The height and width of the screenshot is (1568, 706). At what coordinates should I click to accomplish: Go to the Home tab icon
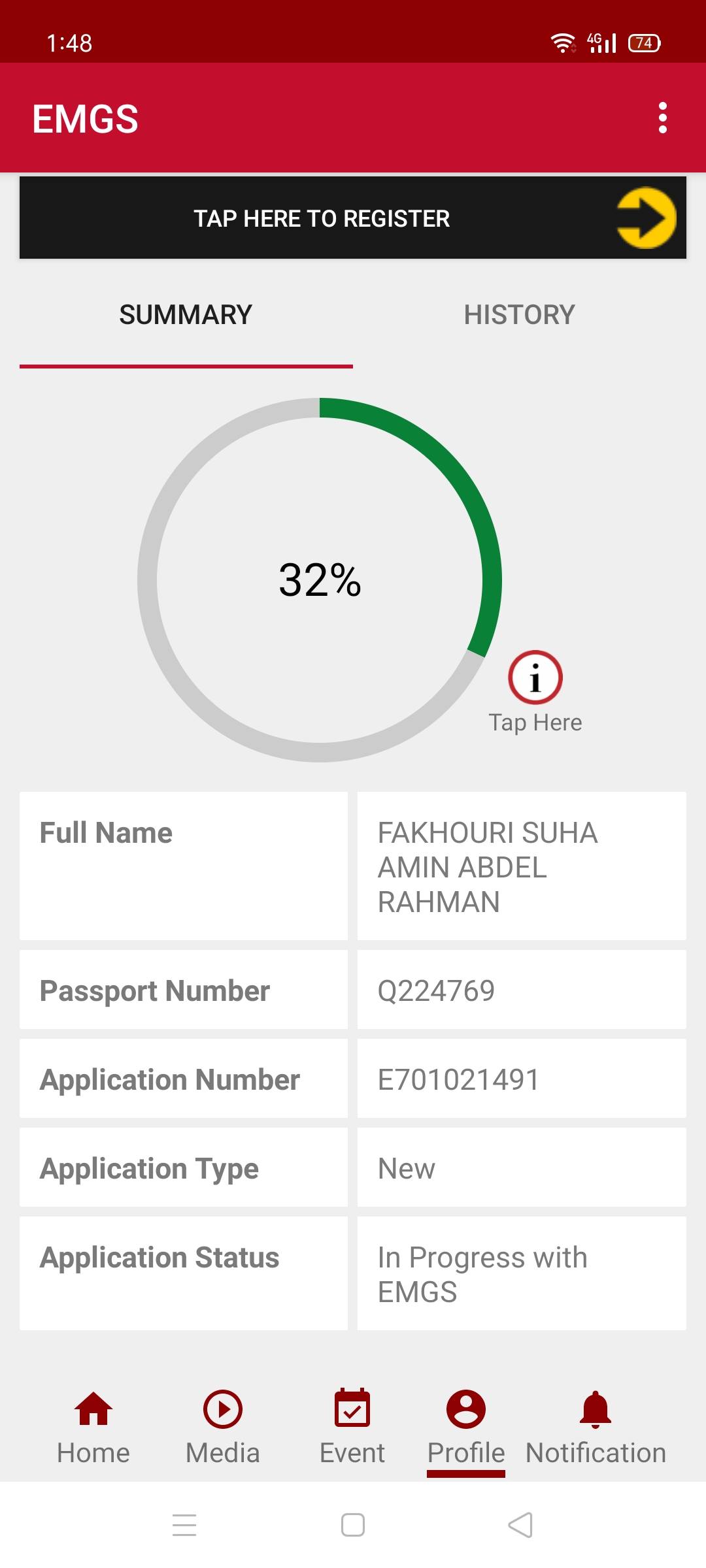click(x=93, y=1409)
